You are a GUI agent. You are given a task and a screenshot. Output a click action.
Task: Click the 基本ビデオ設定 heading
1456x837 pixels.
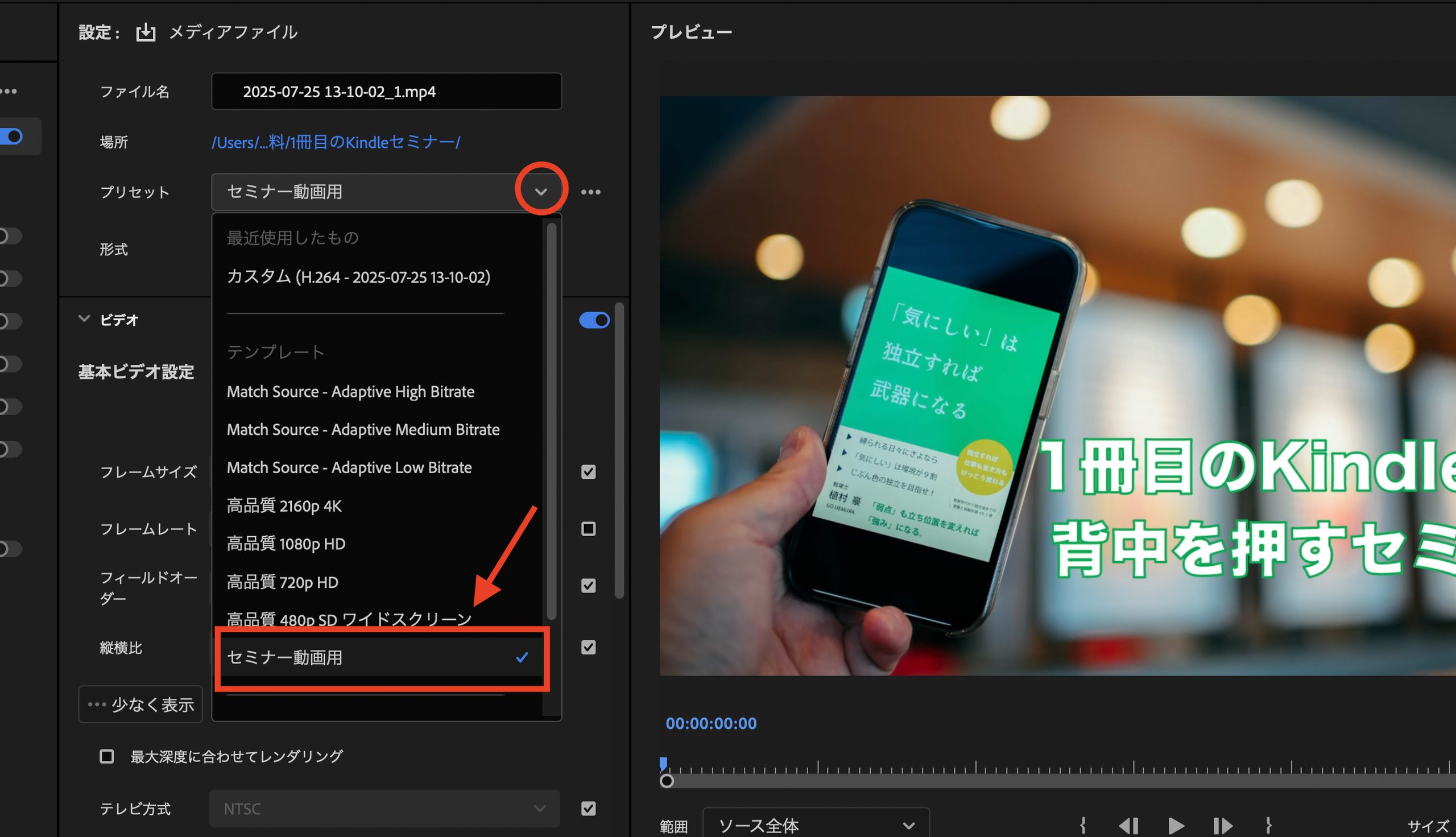pyautogui.click(x=136, y=372)
